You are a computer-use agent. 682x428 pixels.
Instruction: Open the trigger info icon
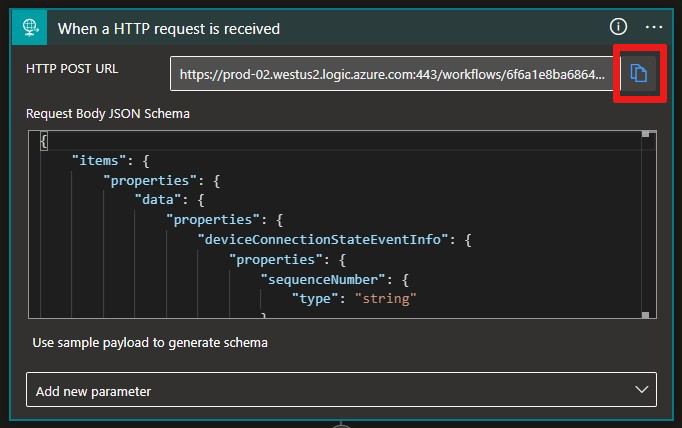point(620,27)
